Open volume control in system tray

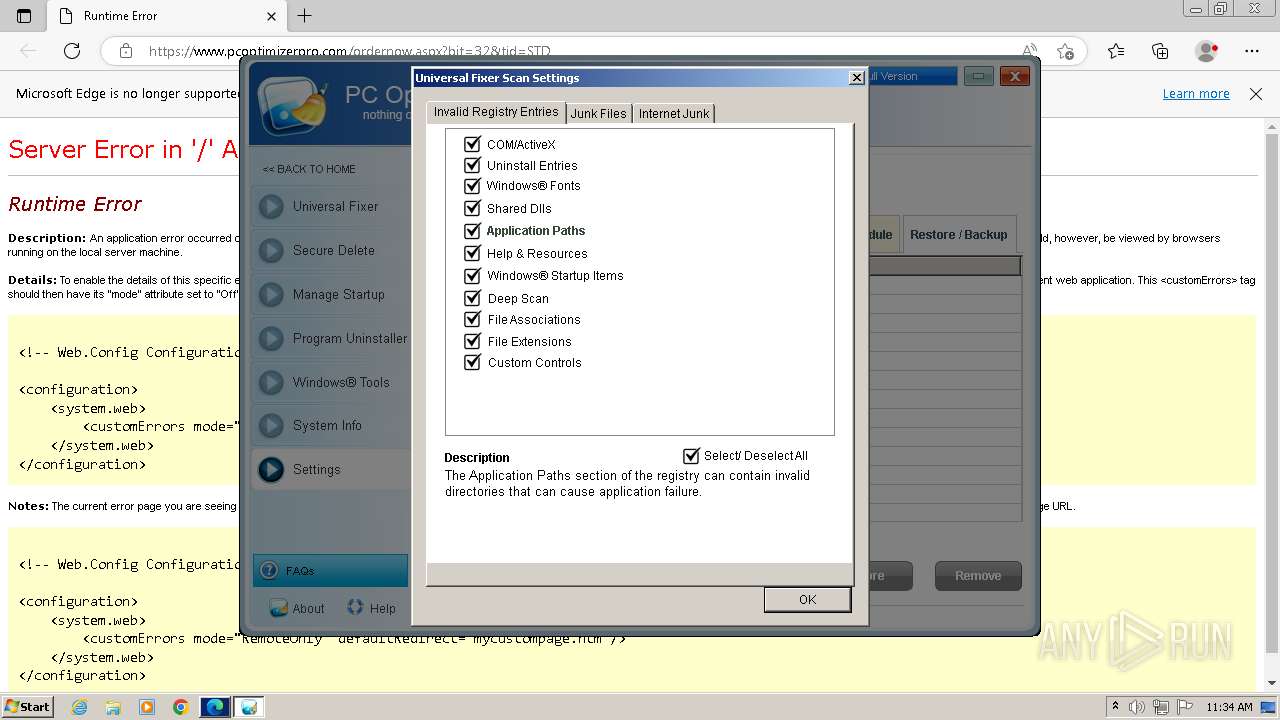tap(1137, 707)
